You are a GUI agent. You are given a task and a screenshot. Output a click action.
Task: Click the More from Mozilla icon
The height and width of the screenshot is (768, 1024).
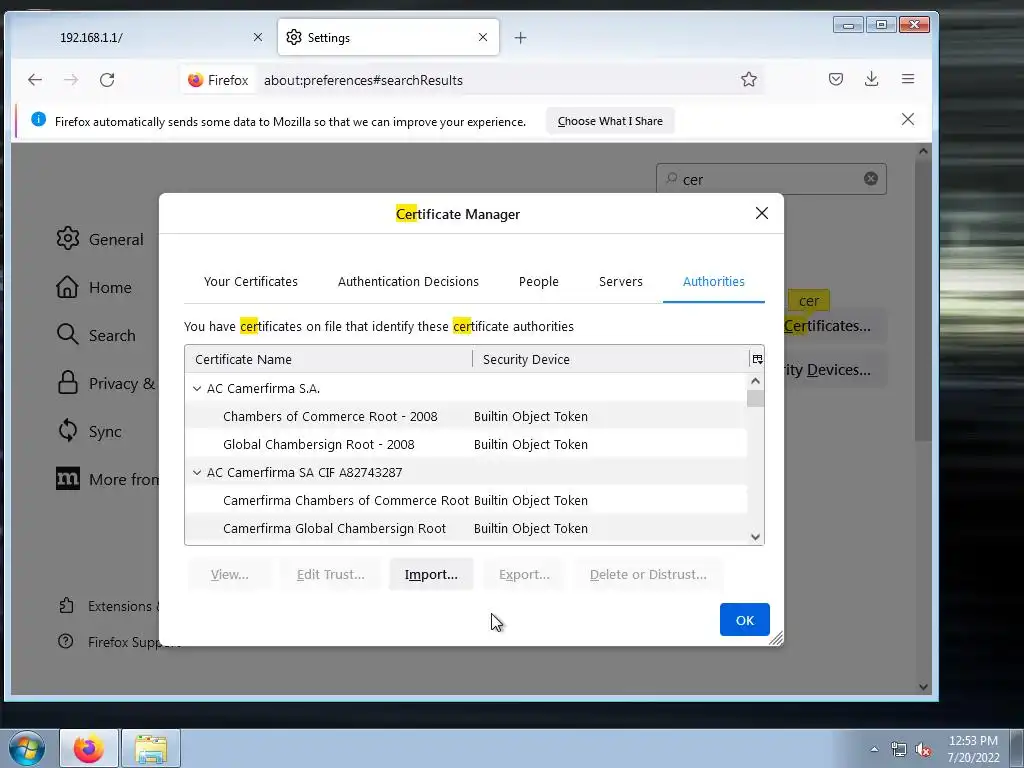[68, 479]
